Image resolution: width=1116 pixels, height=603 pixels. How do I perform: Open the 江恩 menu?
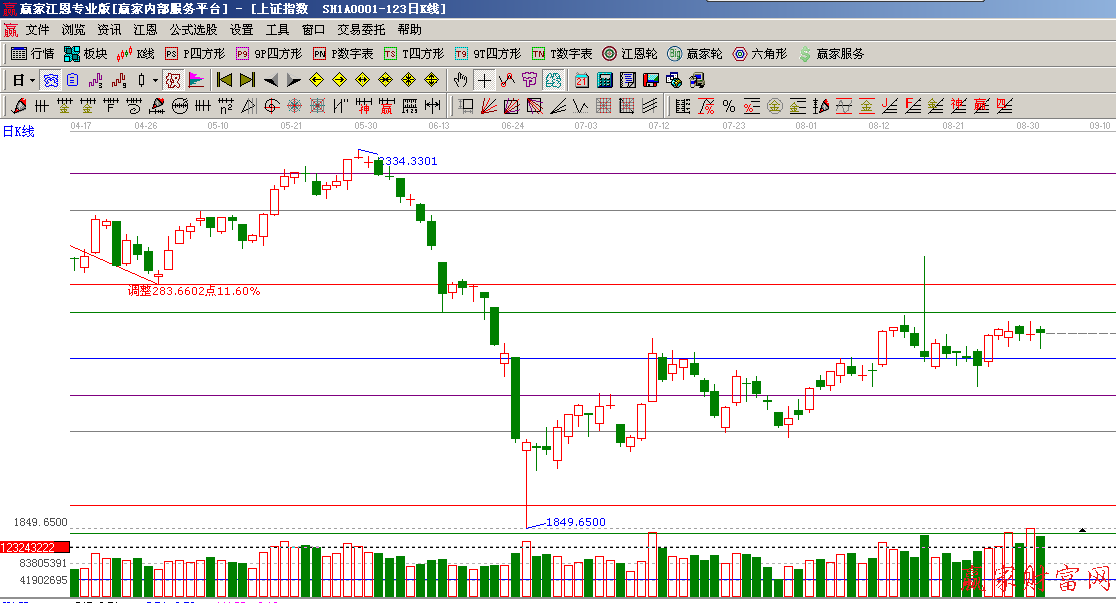(x=145, y=30)
